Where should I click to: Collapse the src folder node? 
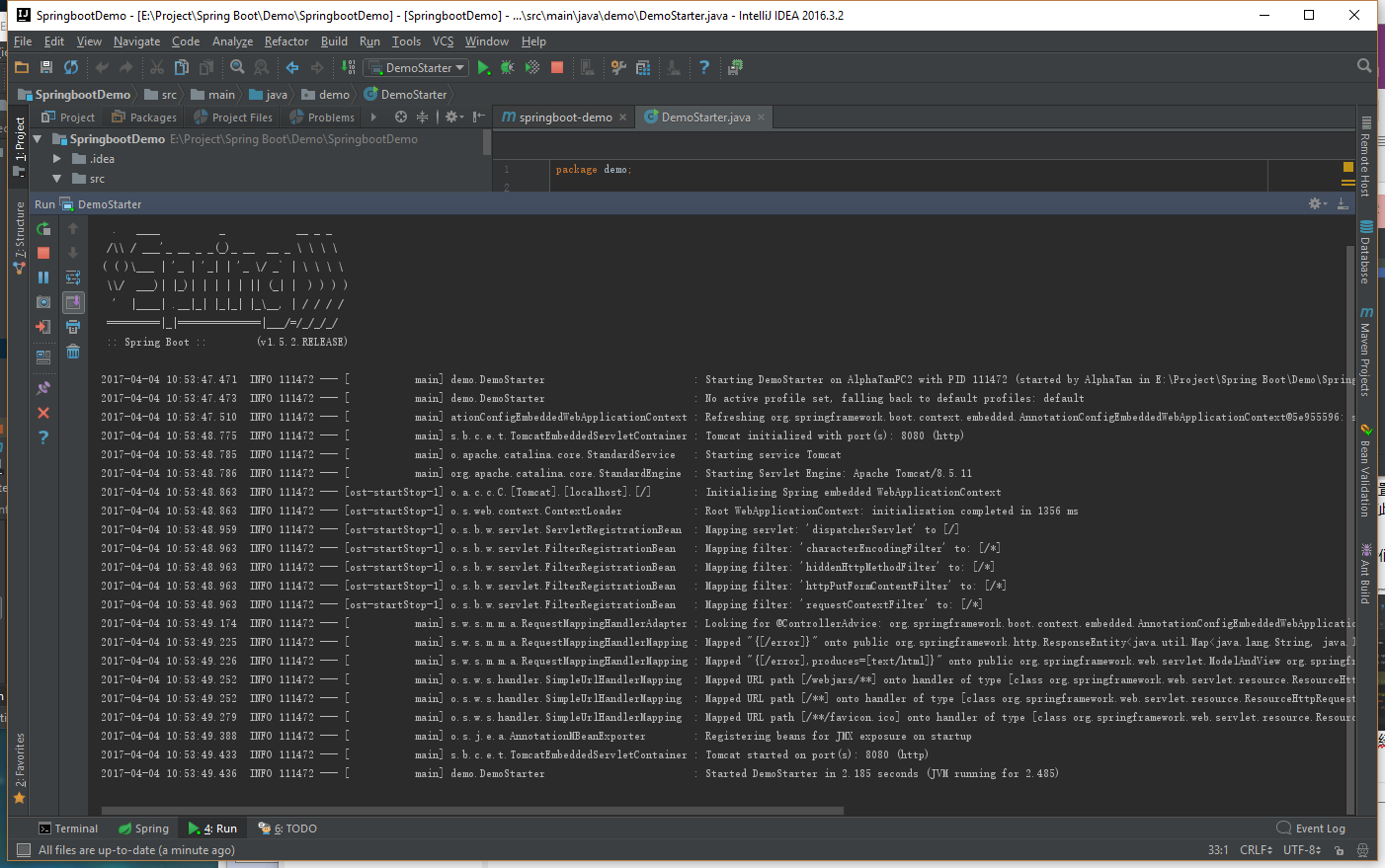[x=57, y=179]
